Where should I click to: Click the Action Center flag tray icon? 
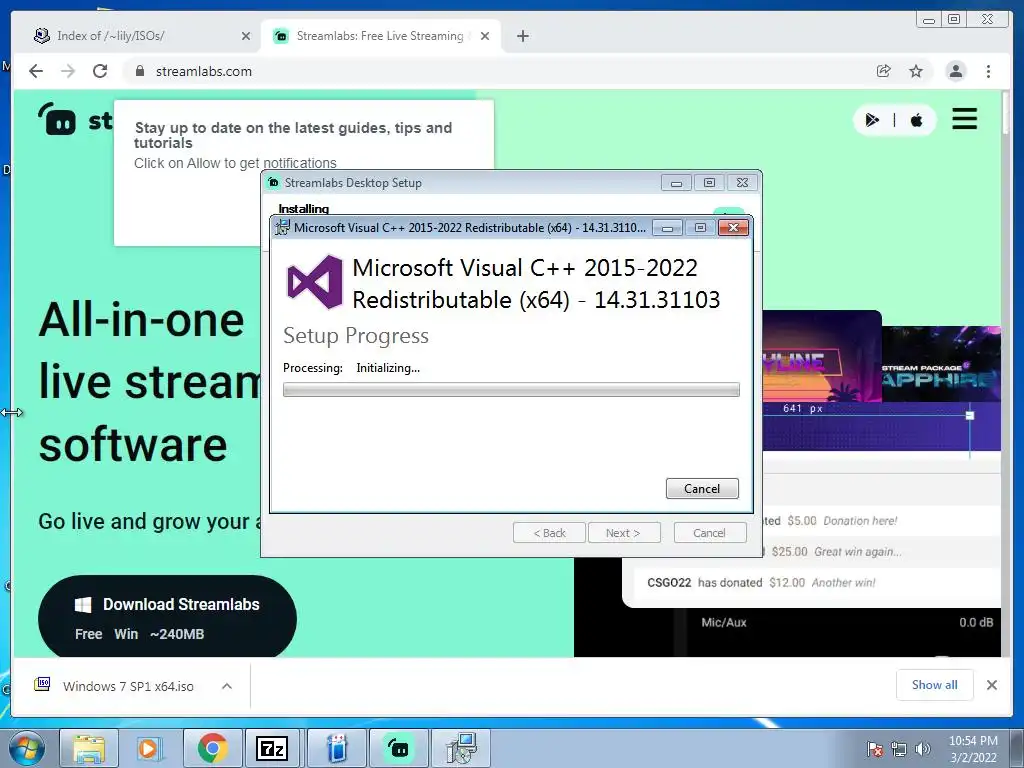point(874,750)
